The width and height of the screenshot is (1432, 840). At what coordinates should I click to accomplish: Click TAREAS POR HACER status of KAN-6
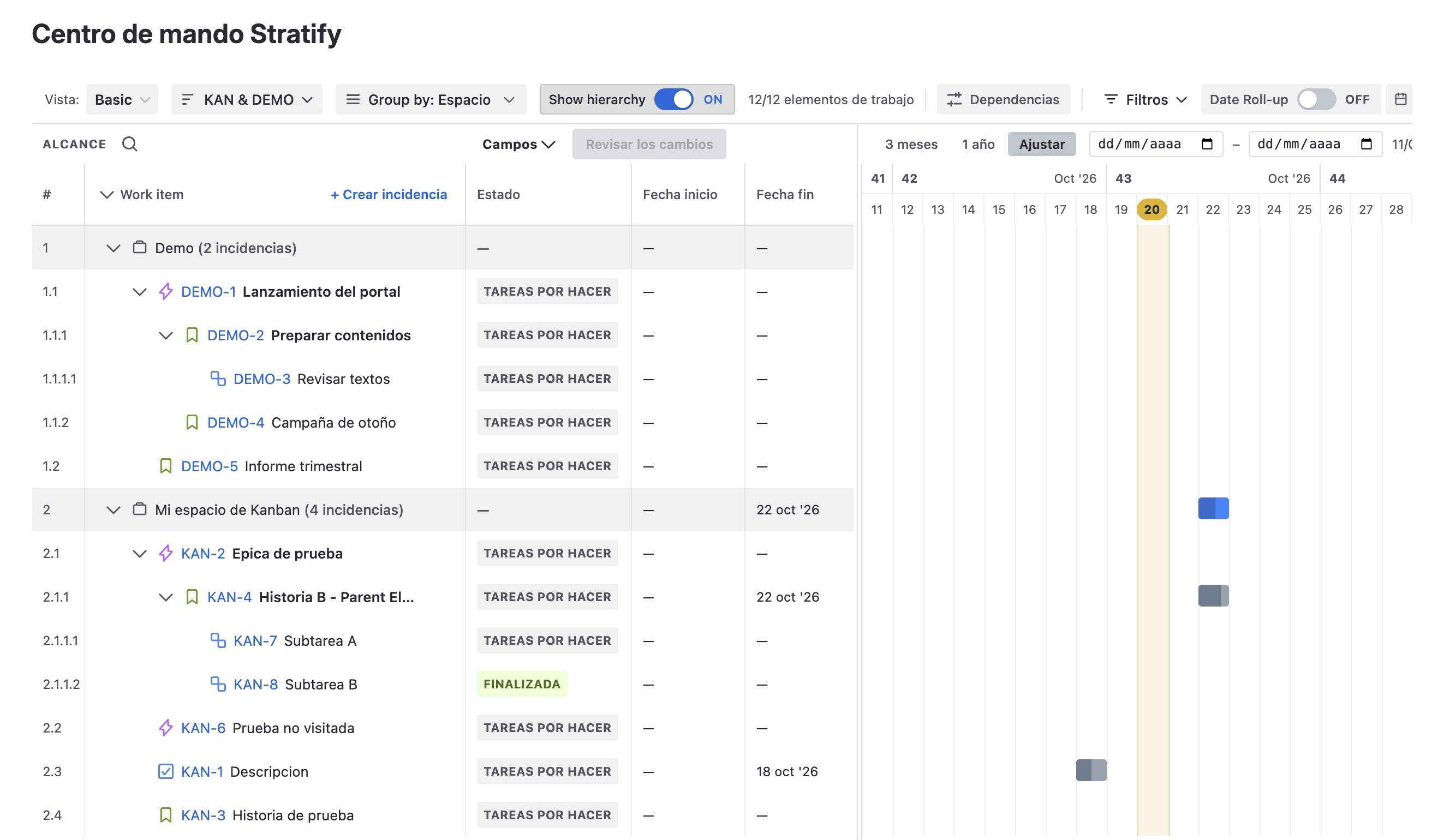547,728
